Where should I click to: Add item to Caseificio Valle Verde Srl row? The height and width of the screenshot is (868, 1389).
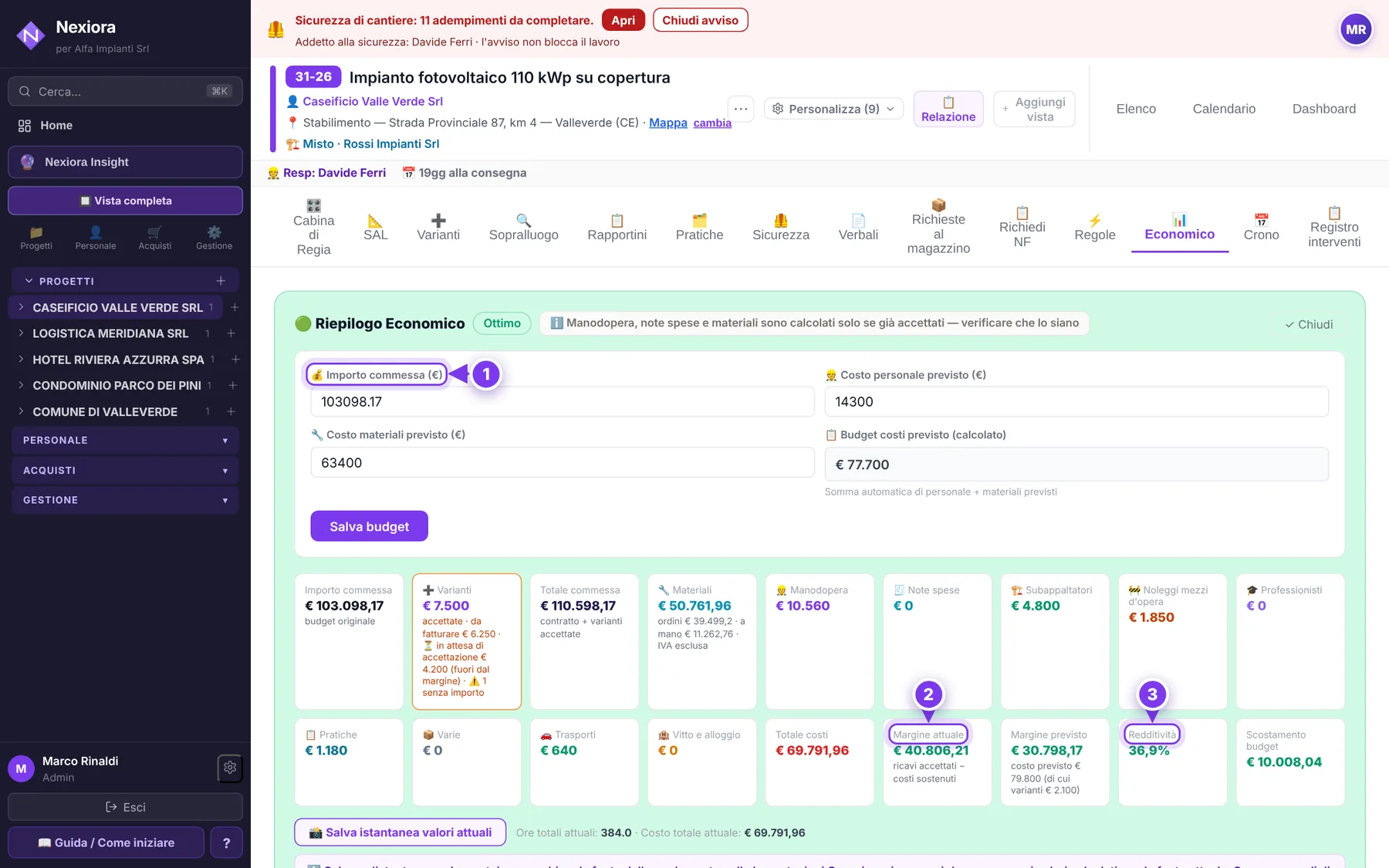pos(235,307)
